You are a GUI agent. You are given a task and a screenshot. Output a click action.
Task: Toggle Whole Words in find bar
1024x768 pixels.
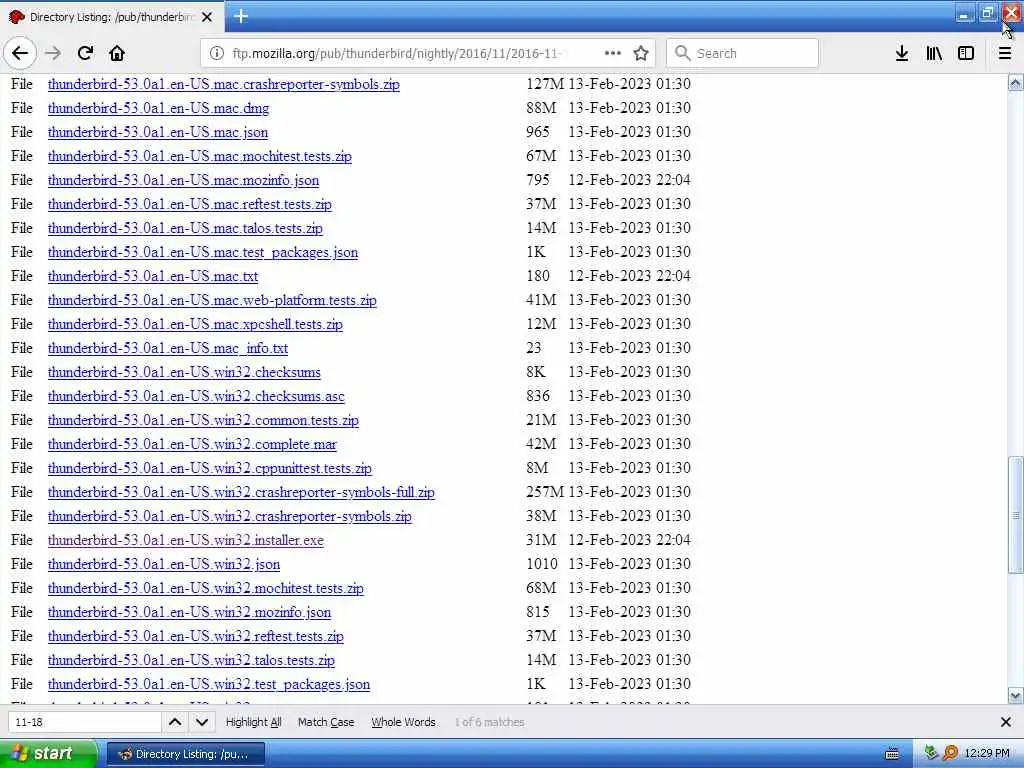[403, 722]
